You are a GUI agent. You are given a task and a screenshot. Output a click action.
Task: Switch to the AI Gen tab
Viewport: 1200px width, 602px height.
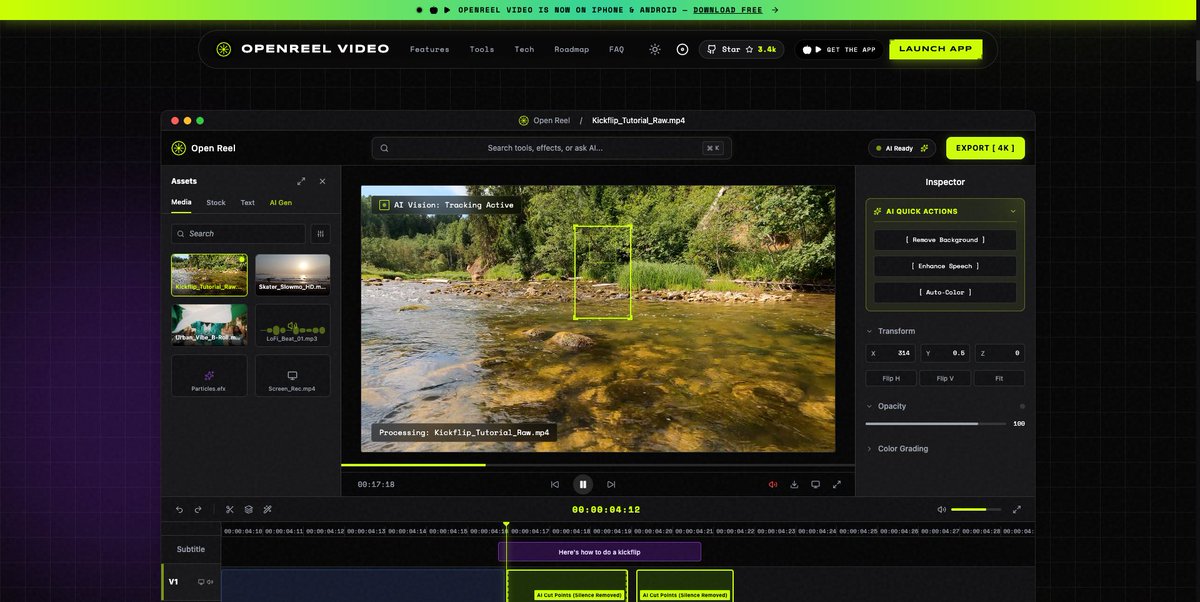pos(281,202)
